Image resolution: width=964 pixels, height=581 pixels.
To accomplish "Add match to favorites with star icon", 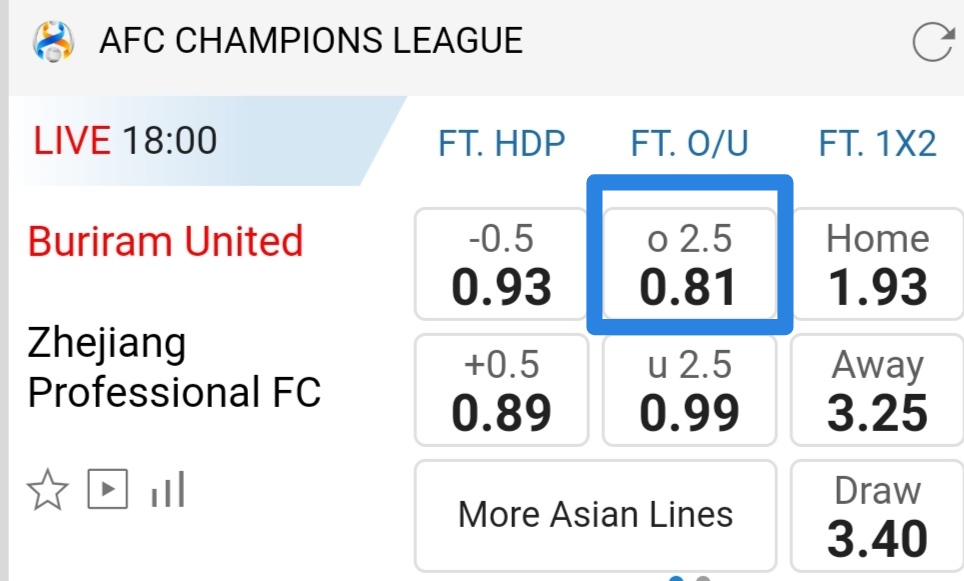I will point(48,491).
